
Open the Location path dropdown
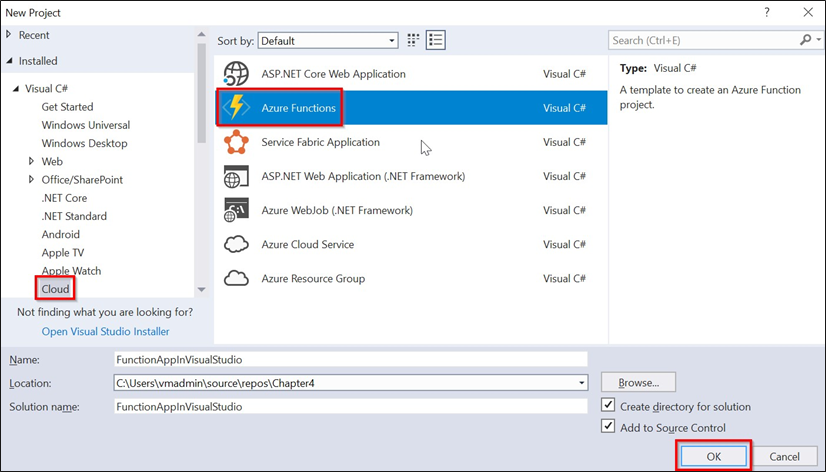point(581,383)
